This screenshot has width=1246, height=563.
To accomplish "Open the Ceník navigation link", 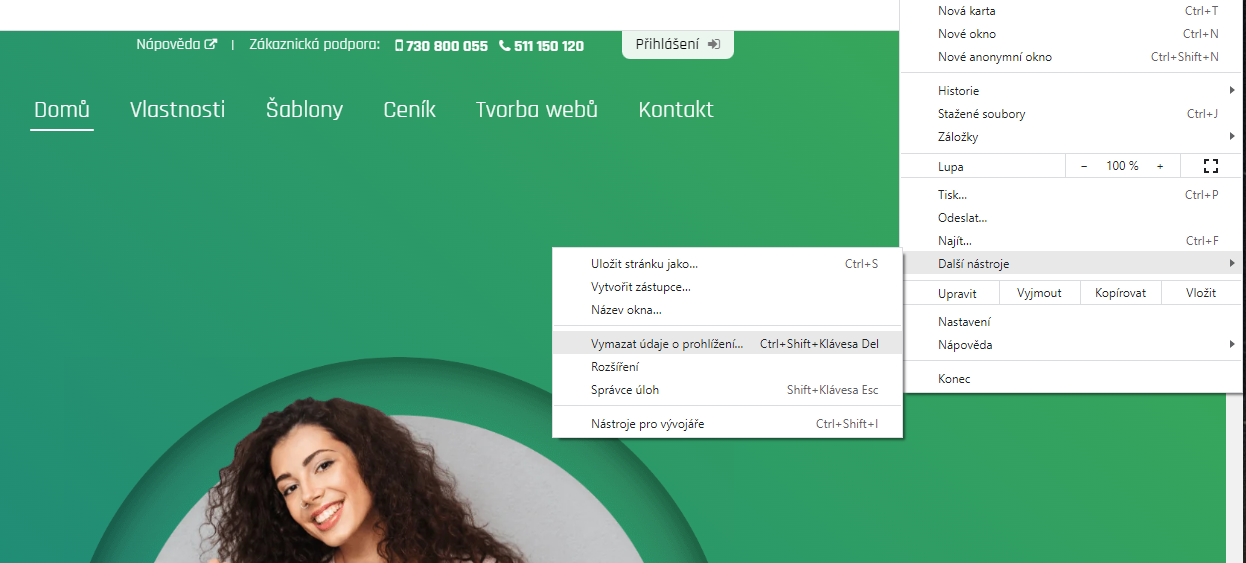I will pyautogui.click(x=409, y=109).
